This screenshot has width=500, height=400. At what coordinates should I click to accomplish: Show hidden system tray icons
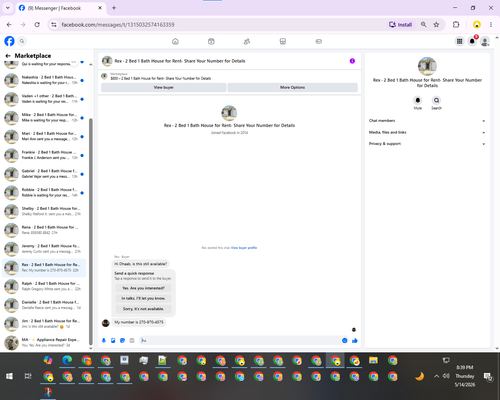[436, 376]
